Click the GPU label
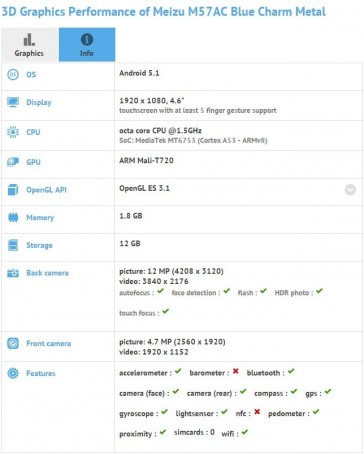The image size is (364, 454). (33, 162)
